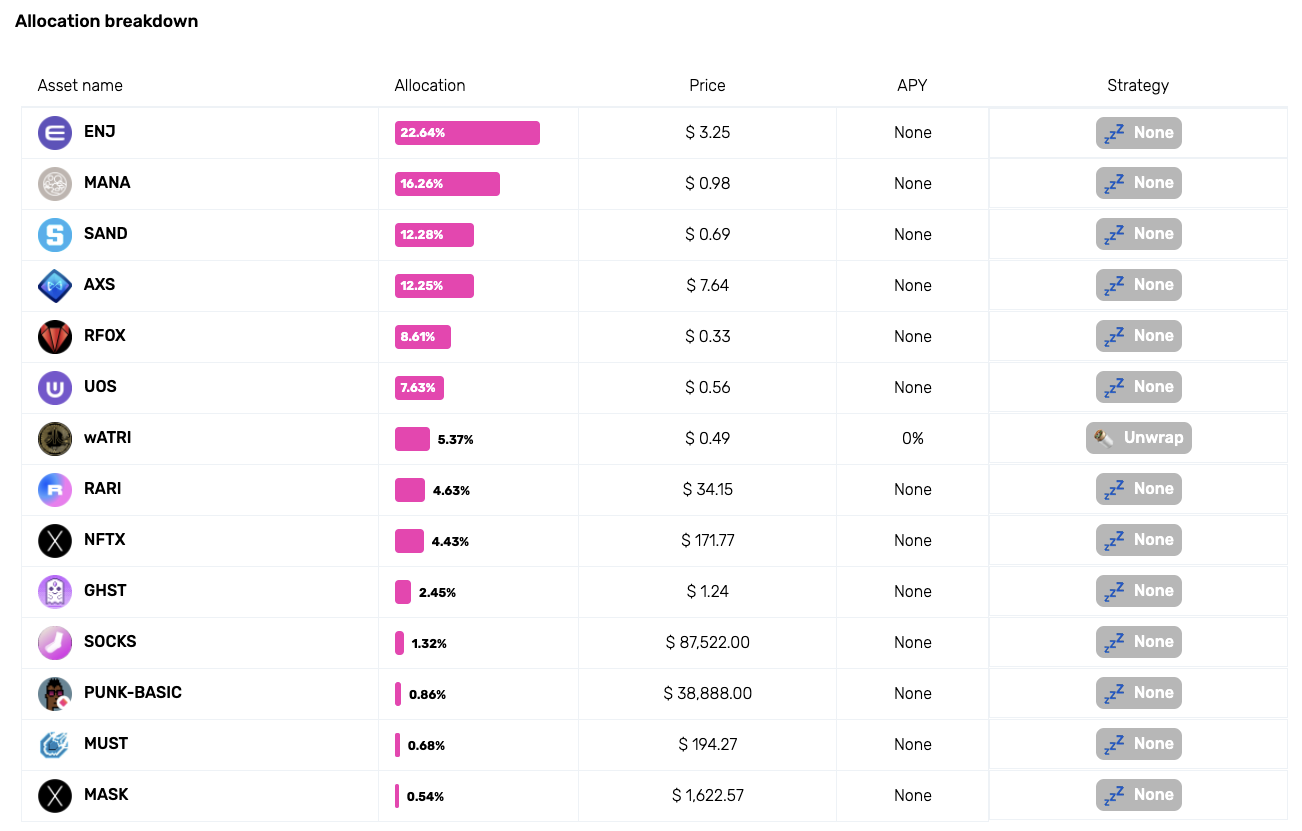Click the AXS token icon
The image size is (1302, 831).
coord(55,286)
